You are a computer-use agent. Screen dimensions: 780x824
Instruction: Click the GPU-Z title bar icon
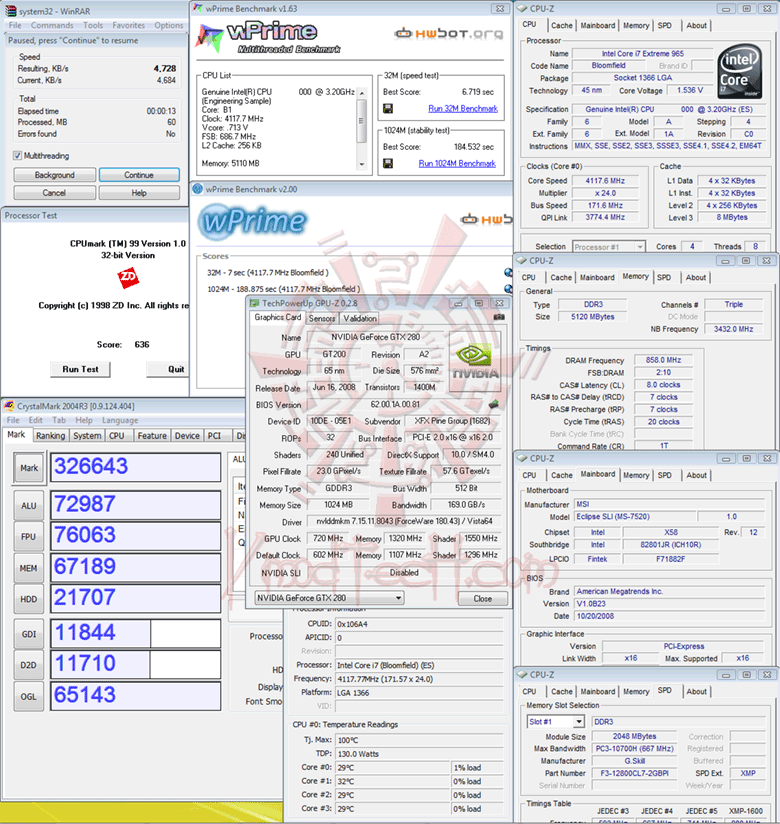pos(254,303)
